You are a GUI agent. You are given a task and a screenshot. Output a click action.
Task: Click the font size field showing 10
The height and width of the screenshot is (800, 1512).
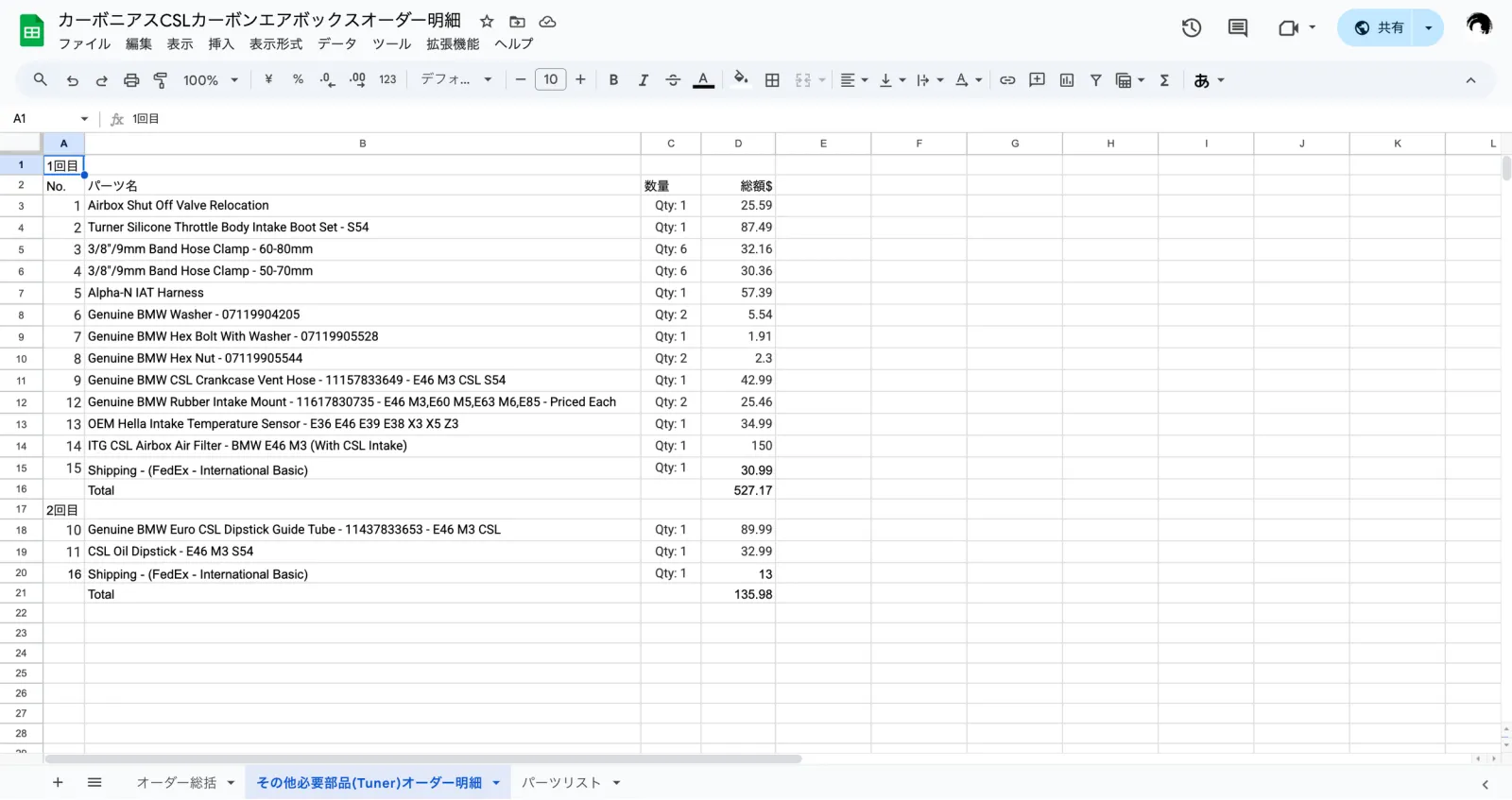coord(551,79)
